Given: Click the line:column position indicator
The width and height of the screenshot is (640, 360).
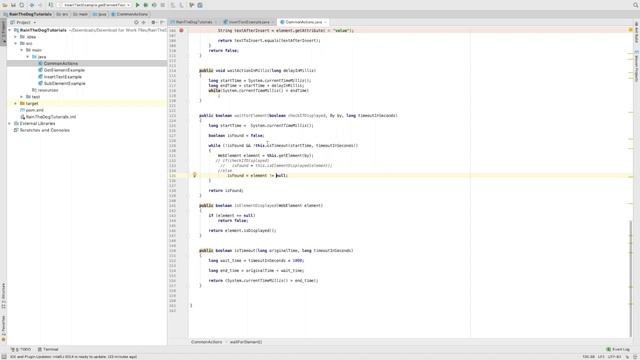Looking at the screenshot, I should coord(589,357).
